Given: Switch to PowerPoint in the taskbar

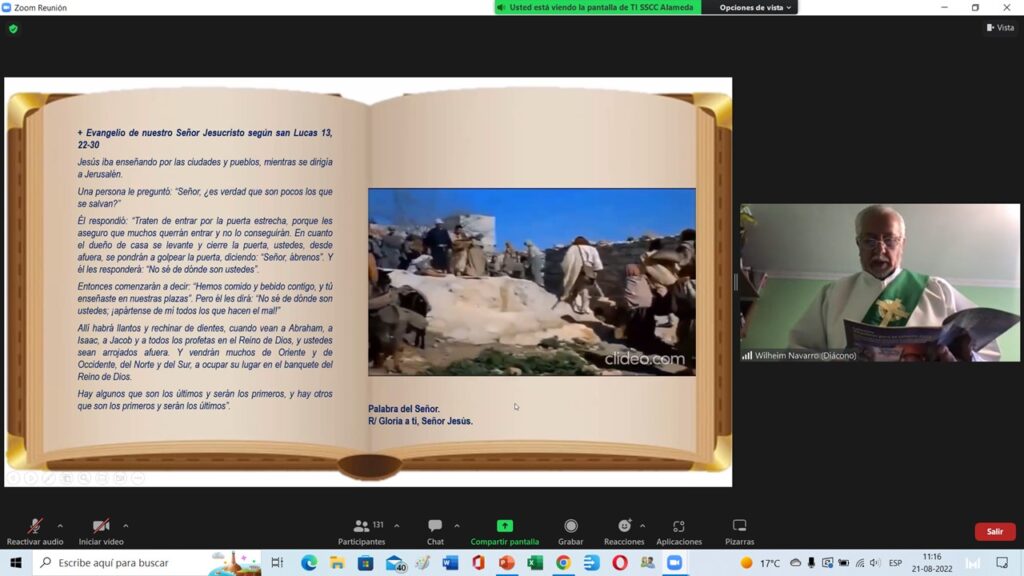Looking at the screenshot, I should (507, 562).
